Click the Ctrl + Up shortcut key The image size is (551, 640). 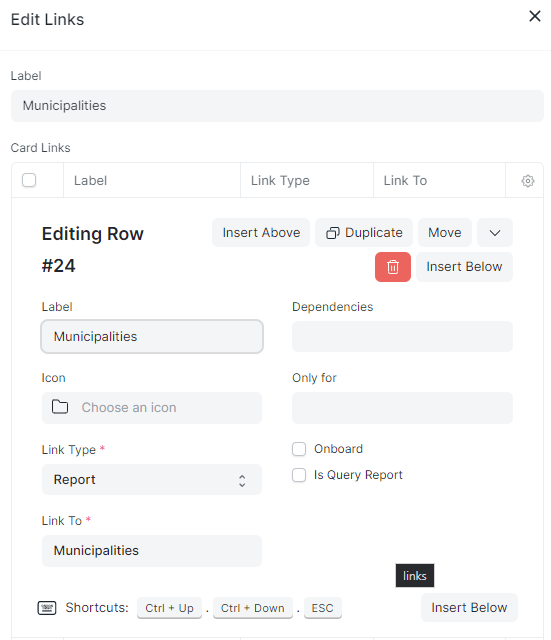[169, 608]
